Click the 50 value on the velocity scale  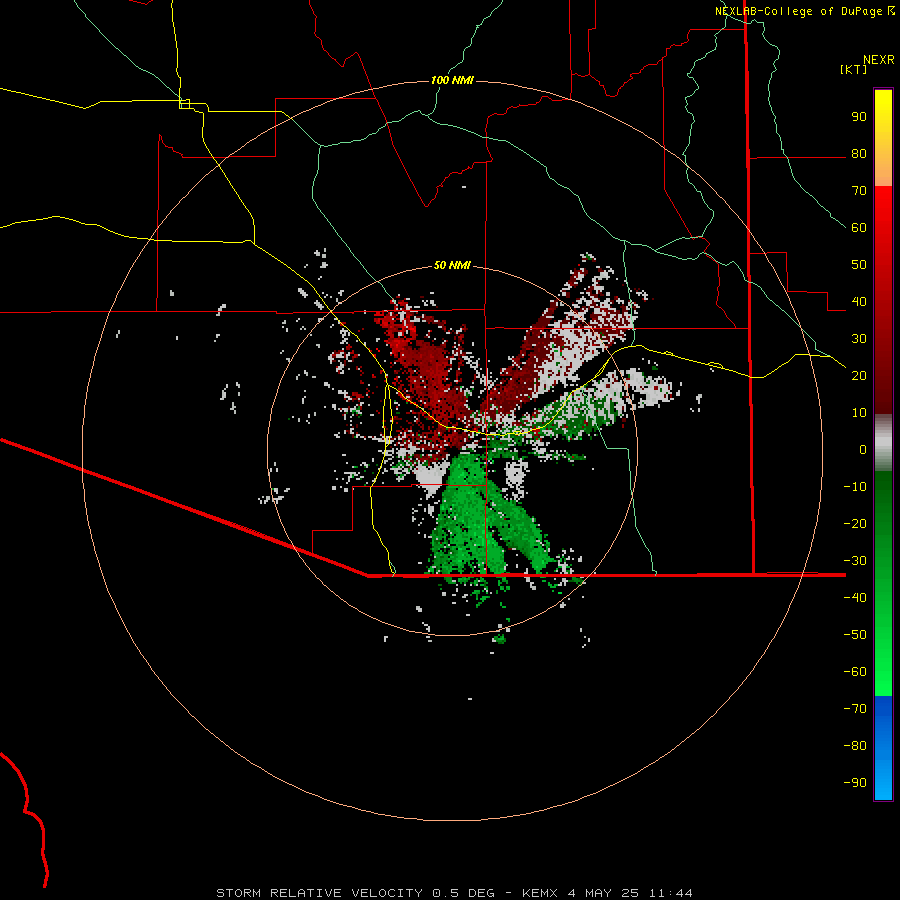pyautogui.click(x=859, y=265)
